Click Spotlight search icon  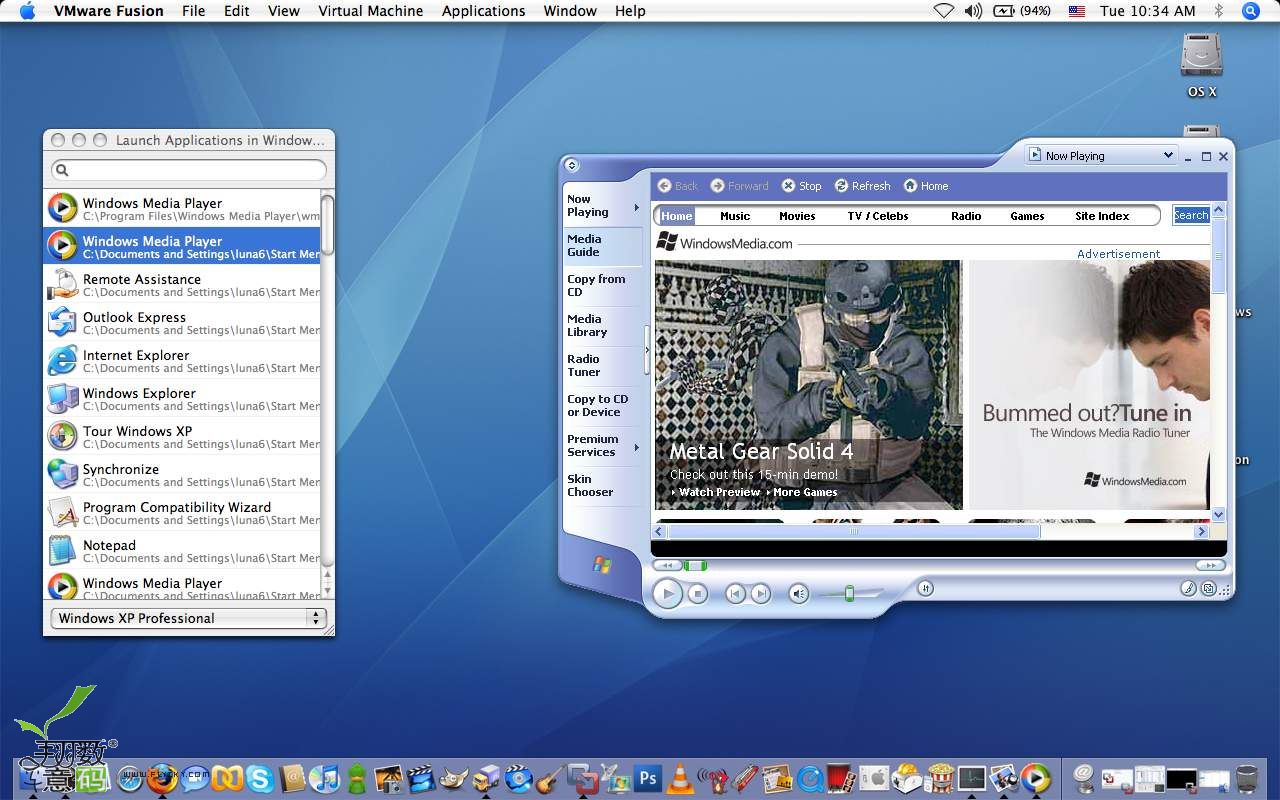(1250, 11)
